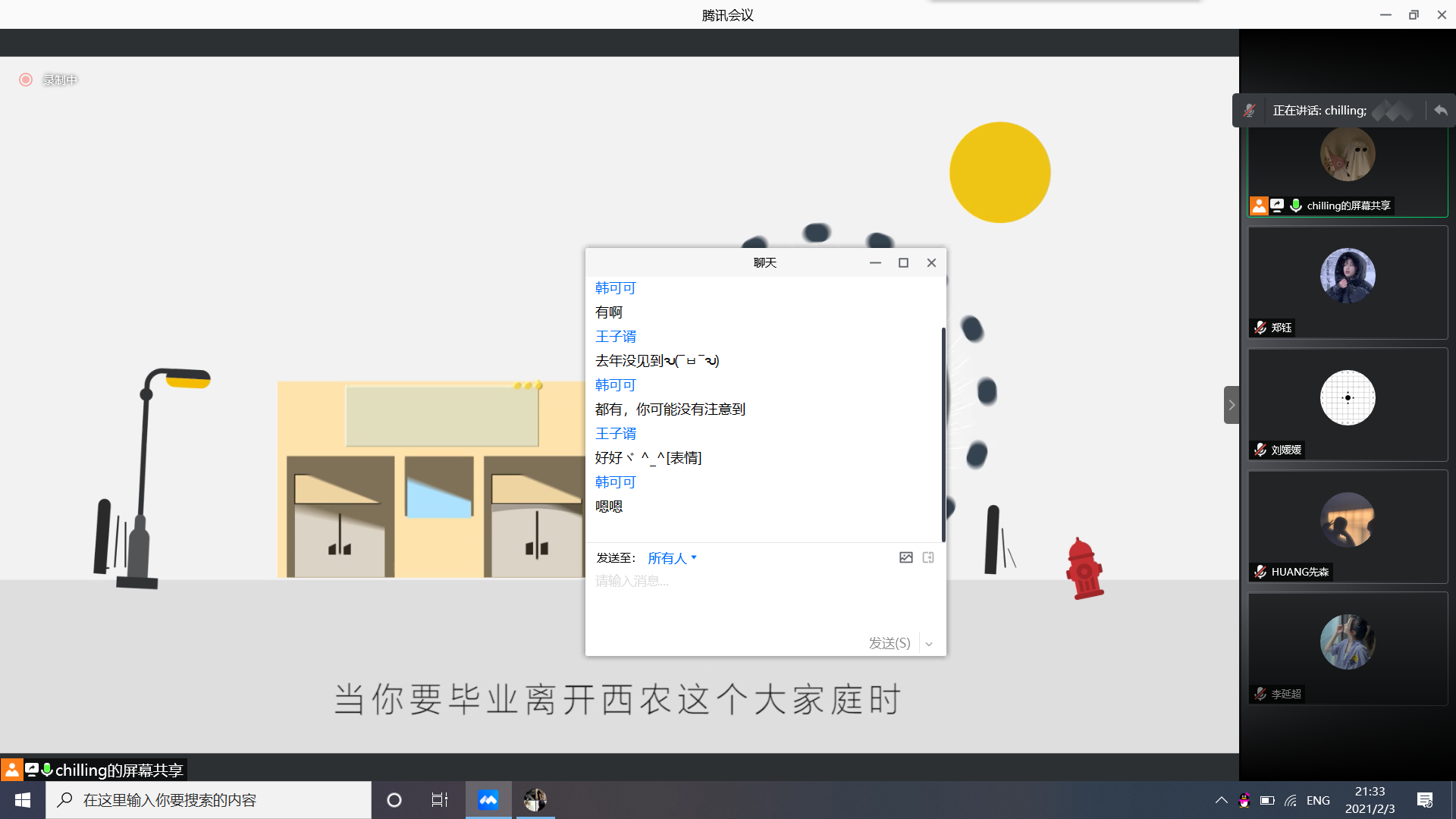Show hidden system tray icons

[1221, 800]
